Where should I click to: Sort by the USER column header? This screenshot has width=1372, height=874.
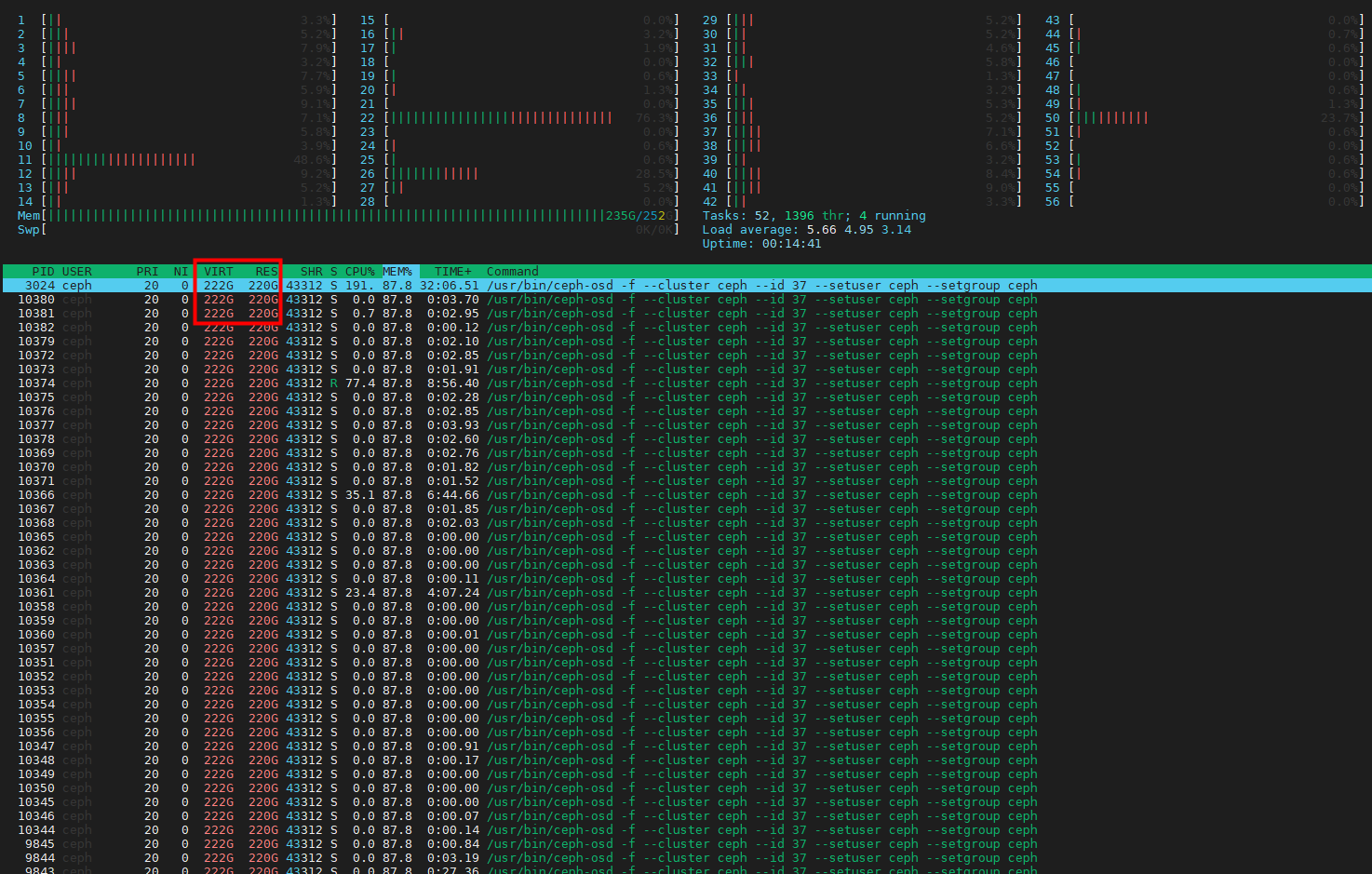pos(77,272)
